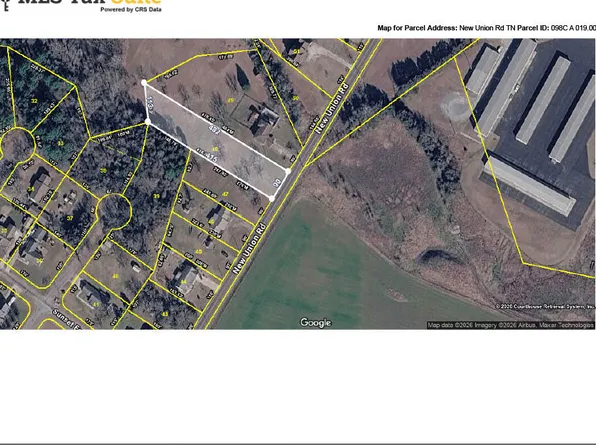596x446 pixels.
Task: Click lower New Union Rd street label
Action: pyautogui.click(x=249, y=248)
